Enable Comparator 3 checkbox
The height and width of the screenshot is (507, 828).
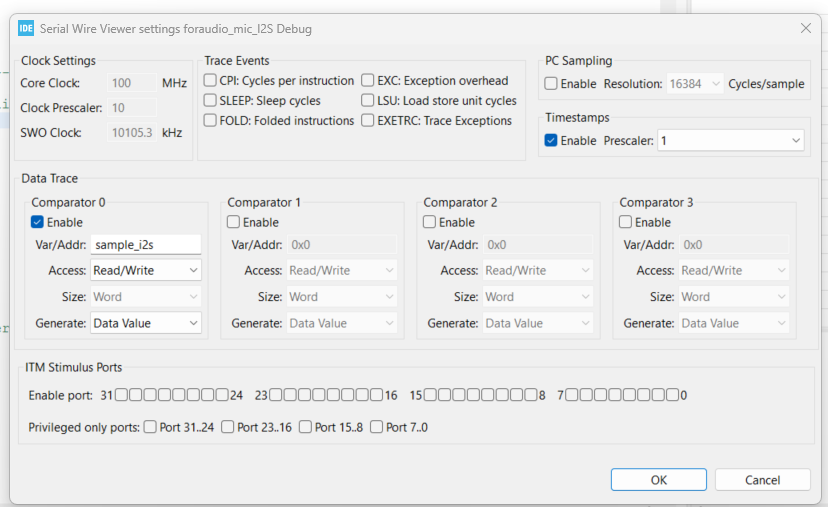(626, 222)
